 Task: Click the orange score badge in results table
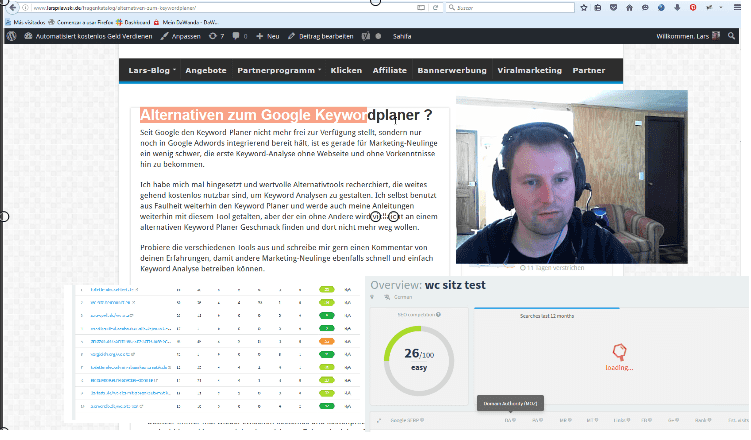326,341
